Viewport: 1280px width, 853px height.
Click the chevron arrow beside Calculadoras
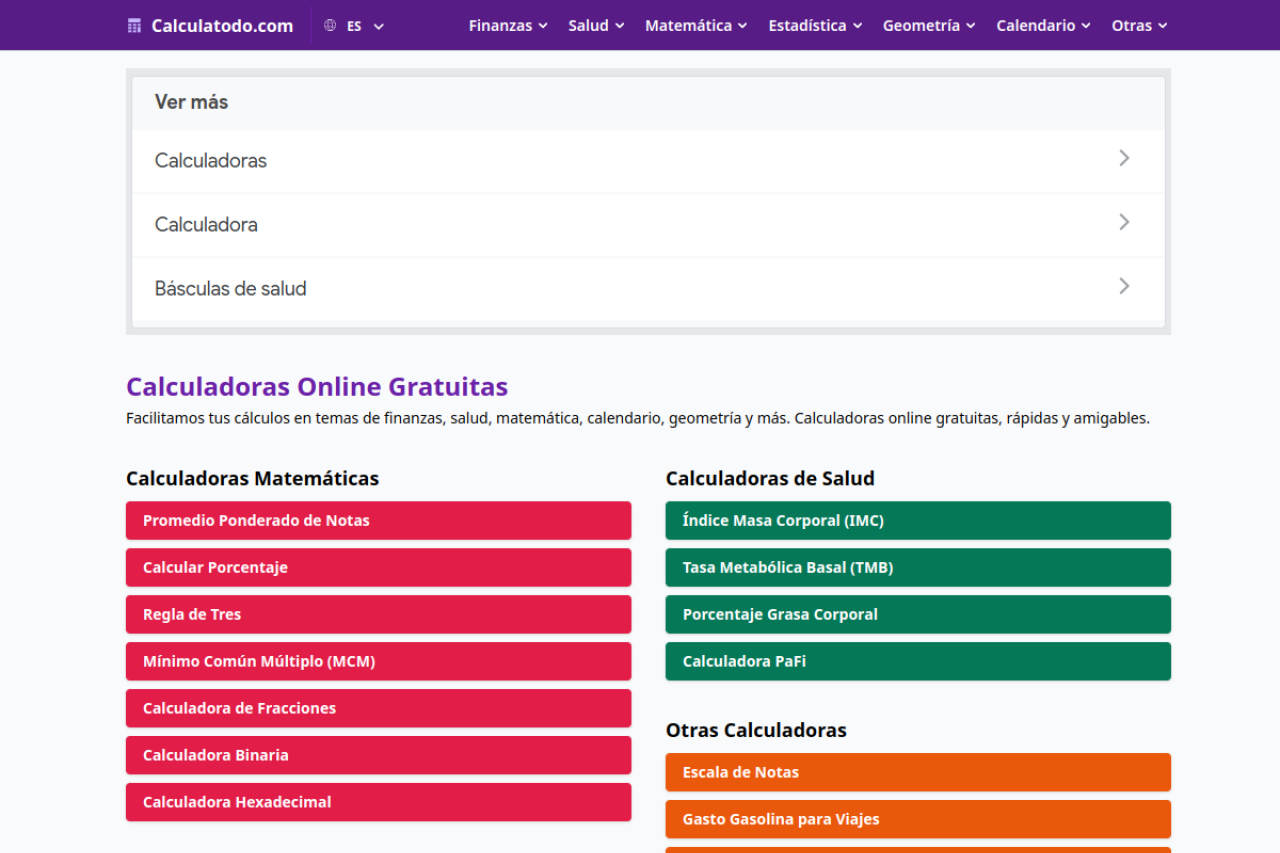[1124, 158]
